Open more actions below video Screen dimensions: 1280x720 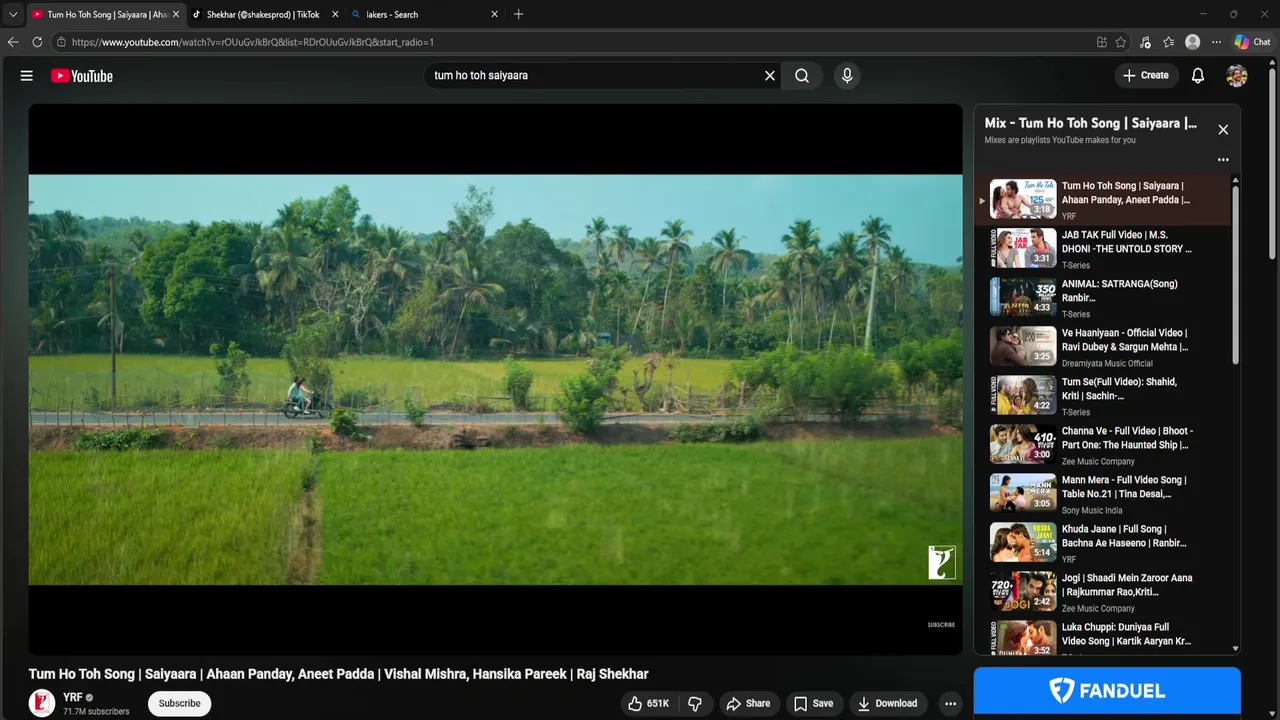[x=950, y=703]
